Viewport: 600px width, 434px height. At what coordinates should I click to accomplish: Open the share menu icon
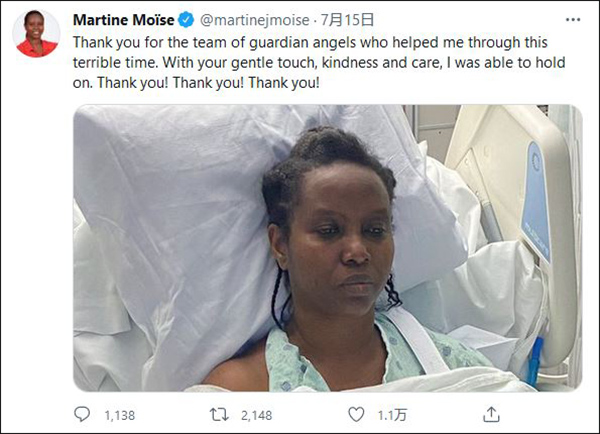click(491, 412)
